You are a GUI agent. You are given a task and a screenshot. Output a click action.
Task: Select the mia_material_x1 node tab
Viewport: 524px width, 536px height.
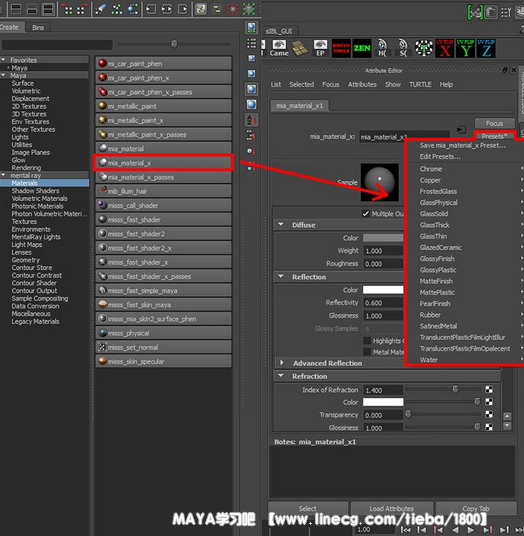(x=299, y=106)
